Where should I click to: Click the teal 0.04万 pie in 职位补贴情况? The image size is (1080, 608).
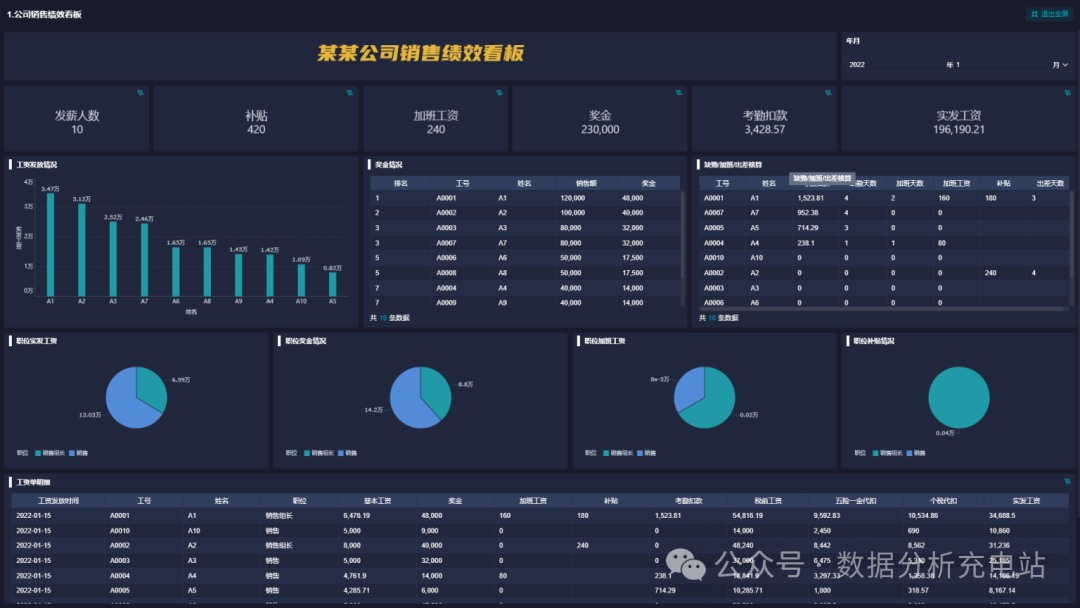tap(959, 397)
